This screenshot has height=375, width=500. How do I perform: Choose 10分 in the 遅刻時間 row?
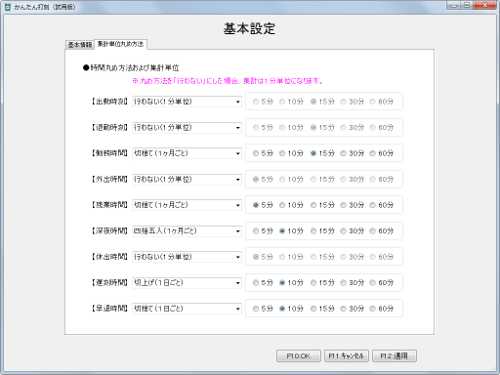(x=291, y=283)
